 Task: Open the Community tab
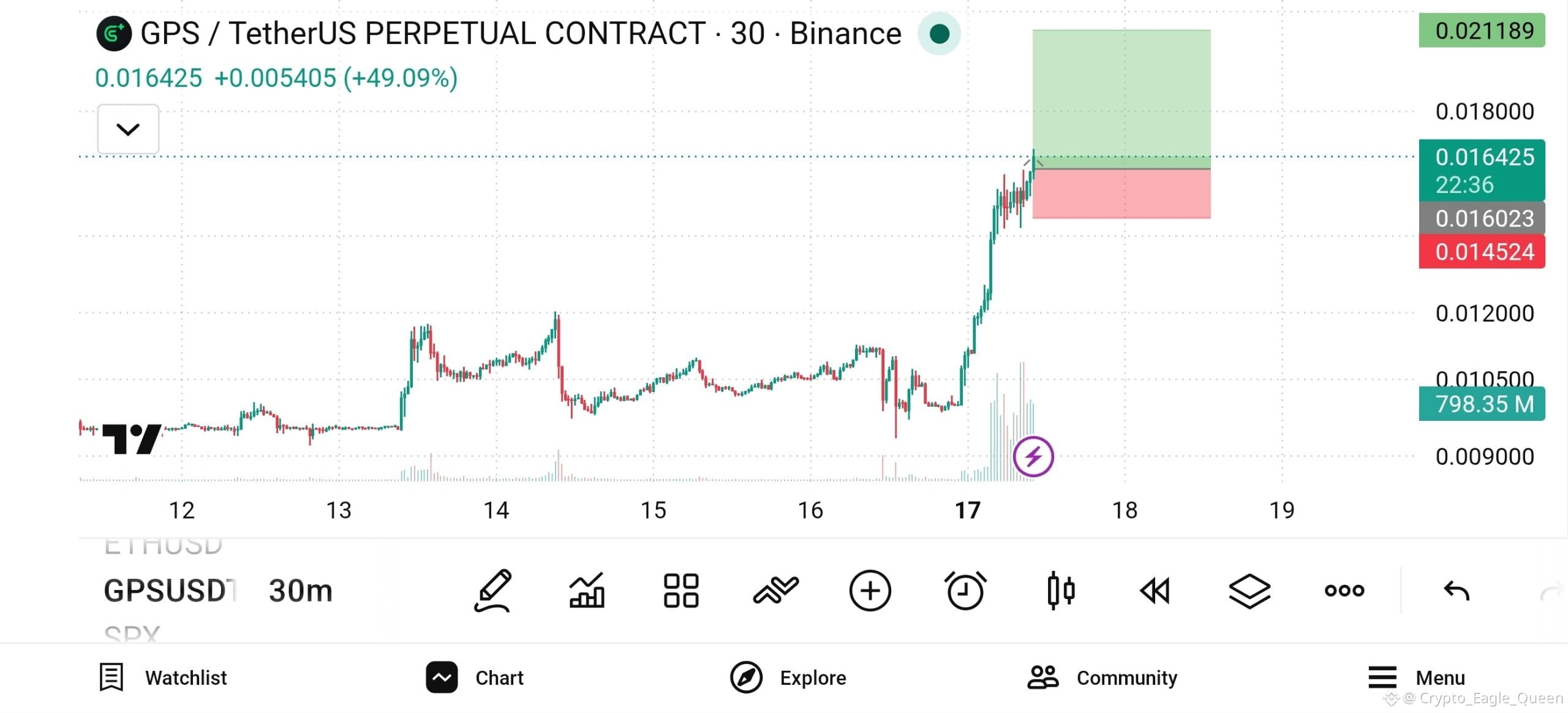(1102, 677)
